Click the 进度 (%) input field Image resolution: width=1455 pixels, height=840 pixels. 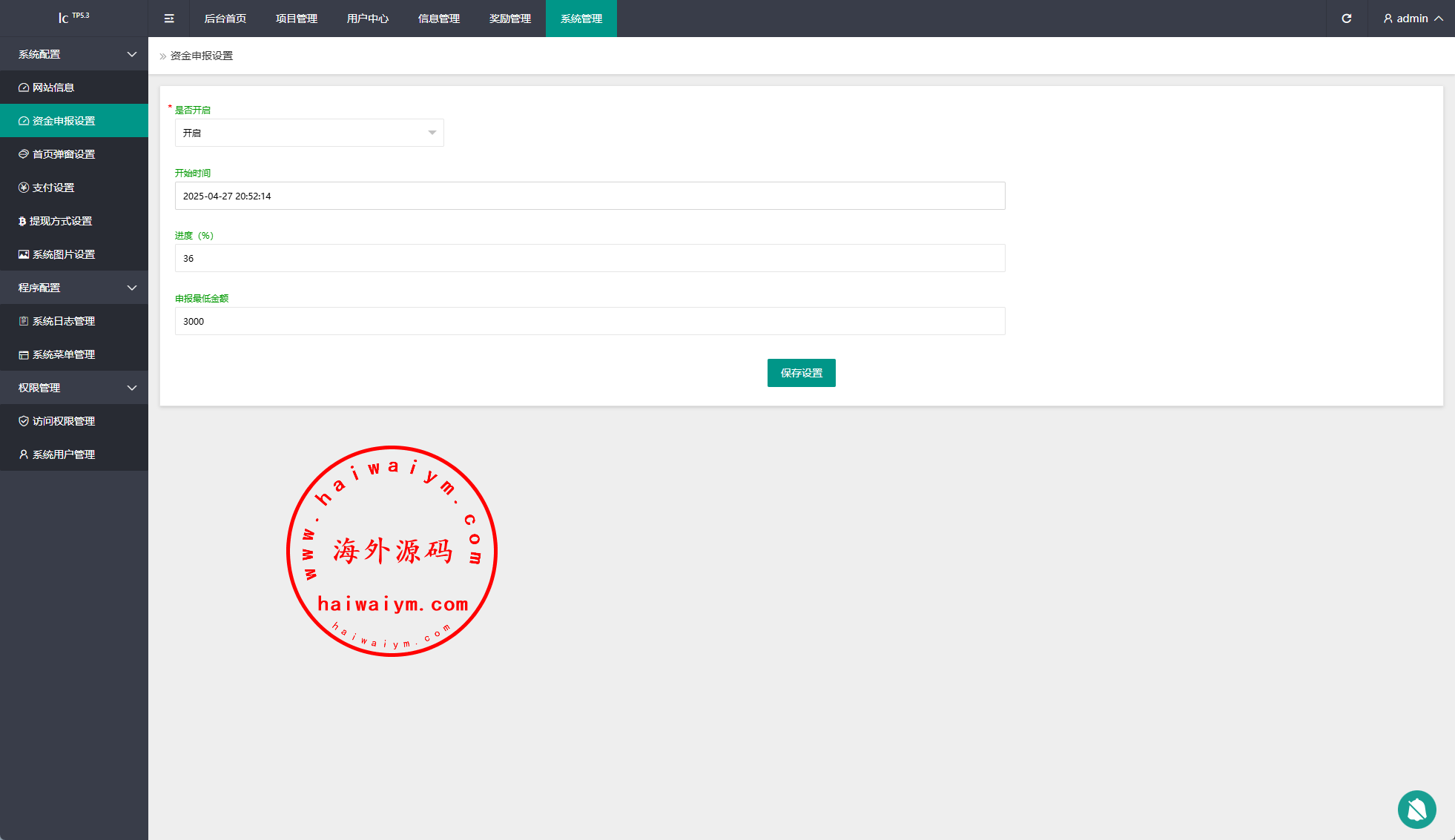[x=590, y=258]
